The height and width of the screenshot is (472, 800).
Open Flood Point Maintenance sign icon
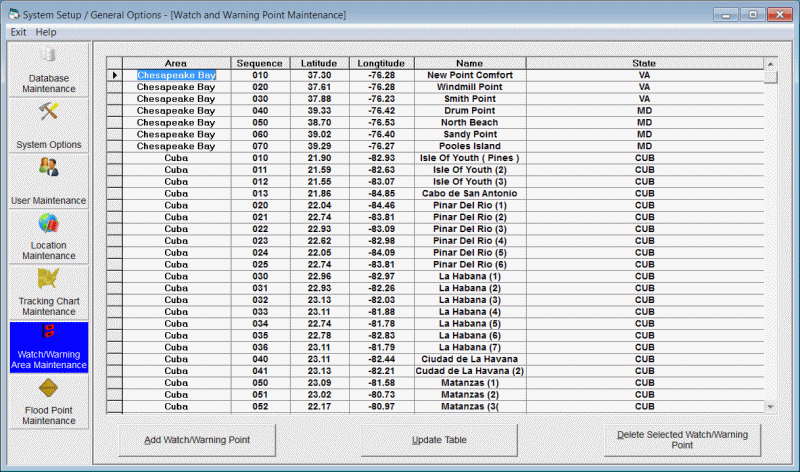(x=48, y=388)
